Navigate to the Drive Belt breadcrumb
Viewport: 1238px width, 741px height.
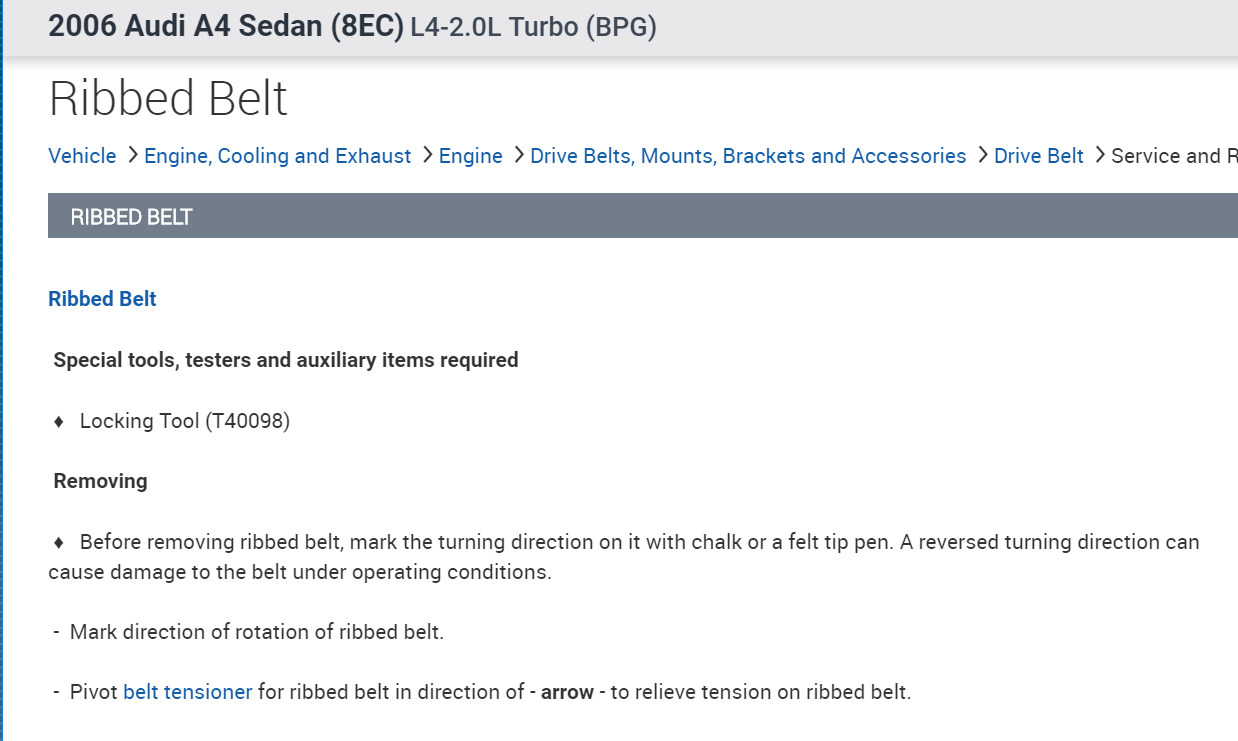(x=1038, y=156)
